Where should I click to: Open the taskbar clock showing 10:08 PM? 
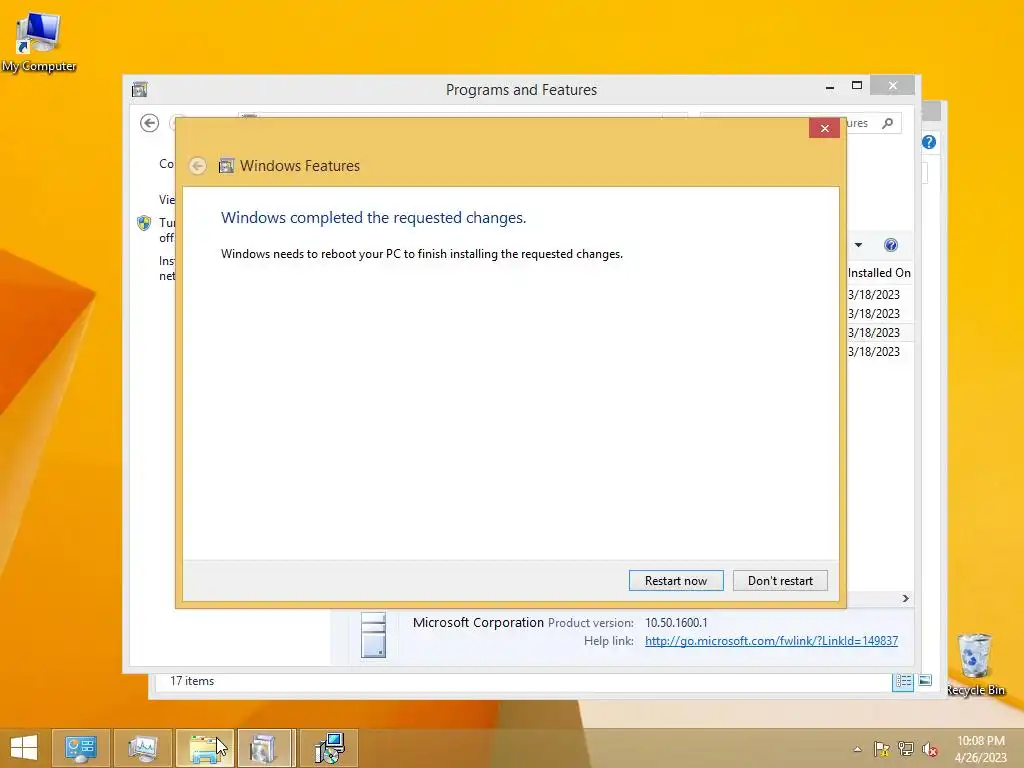(x=980, y=749)
